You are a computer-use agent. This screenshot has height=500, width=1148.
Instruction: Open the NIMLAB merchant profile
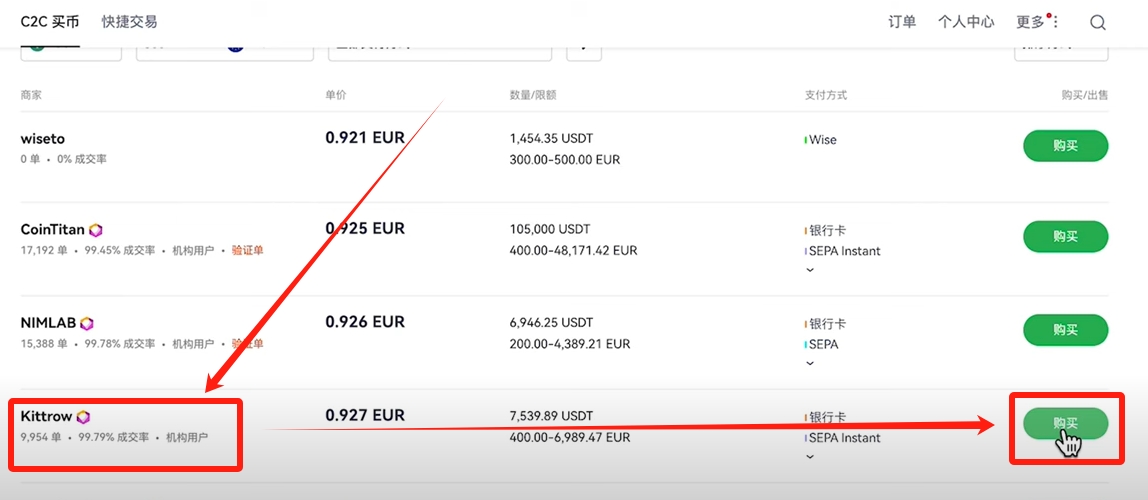pos(48,324)
